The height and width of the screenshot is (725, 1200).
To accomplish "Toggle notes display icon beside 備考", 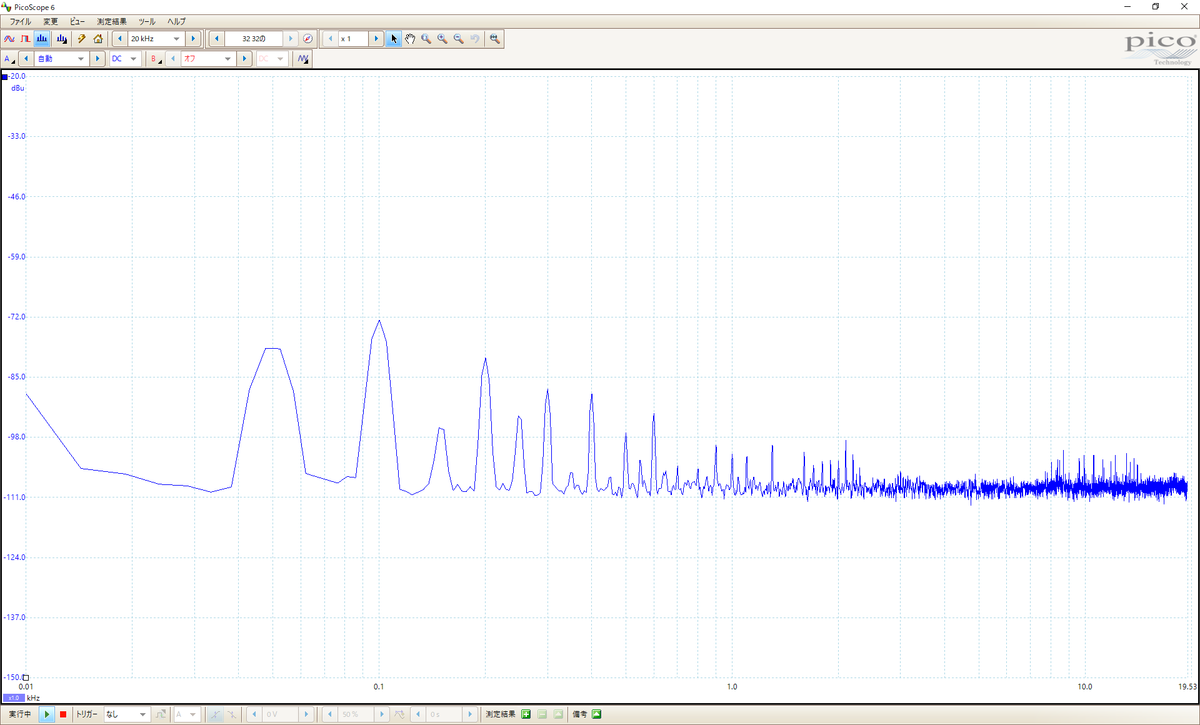I will (596, 714).
